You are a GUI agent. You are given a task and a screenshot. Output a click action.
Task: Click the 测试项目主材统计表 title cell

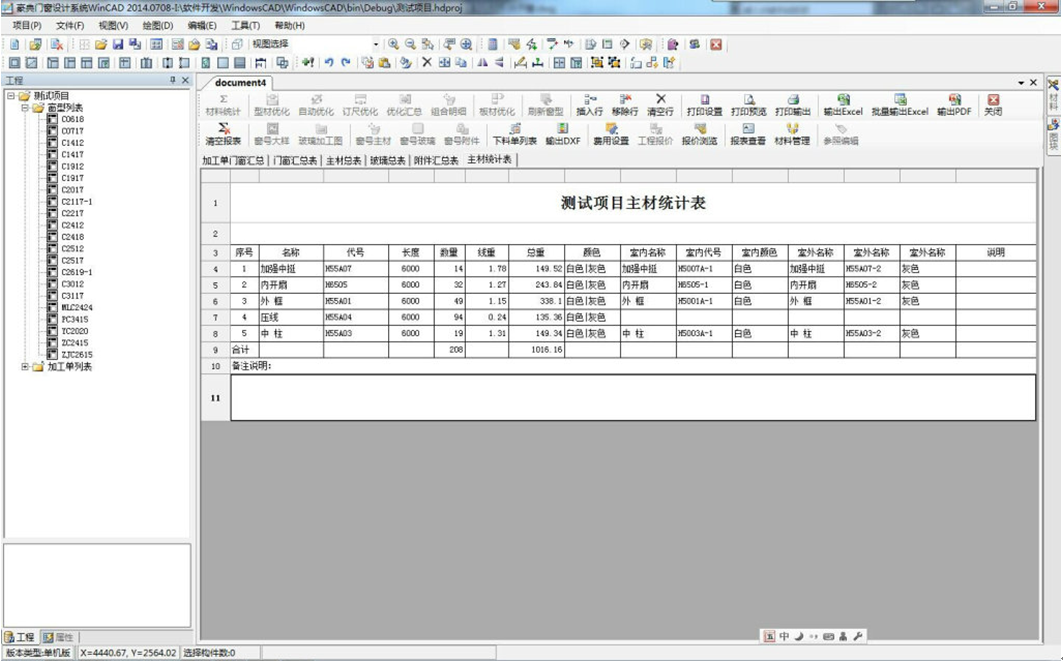(x=633, y=203)
